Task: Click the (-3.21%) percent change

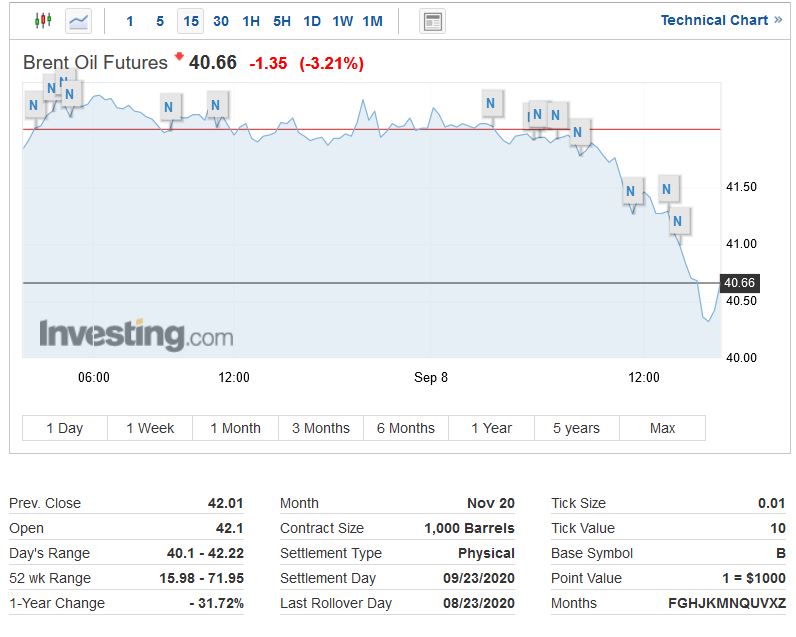Action: (x=331, y=63)
